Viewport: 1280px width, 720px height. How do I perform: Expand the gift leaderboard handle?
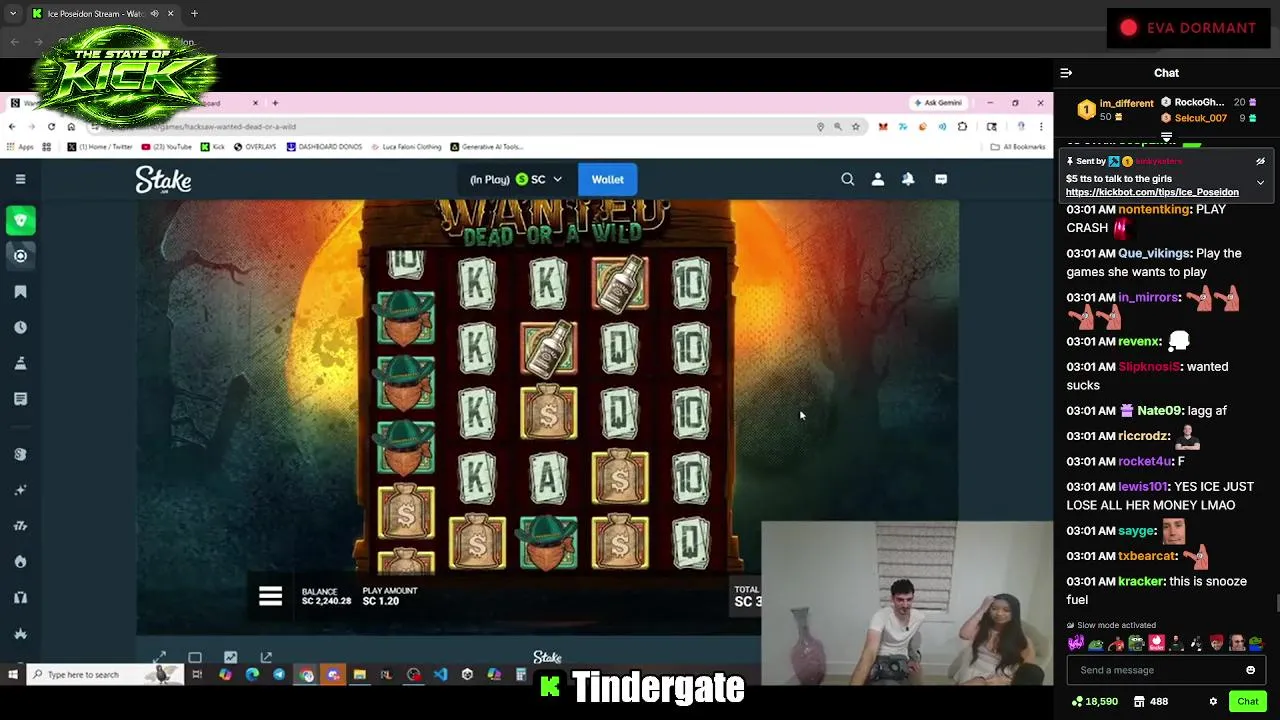tap(1166, 137)
